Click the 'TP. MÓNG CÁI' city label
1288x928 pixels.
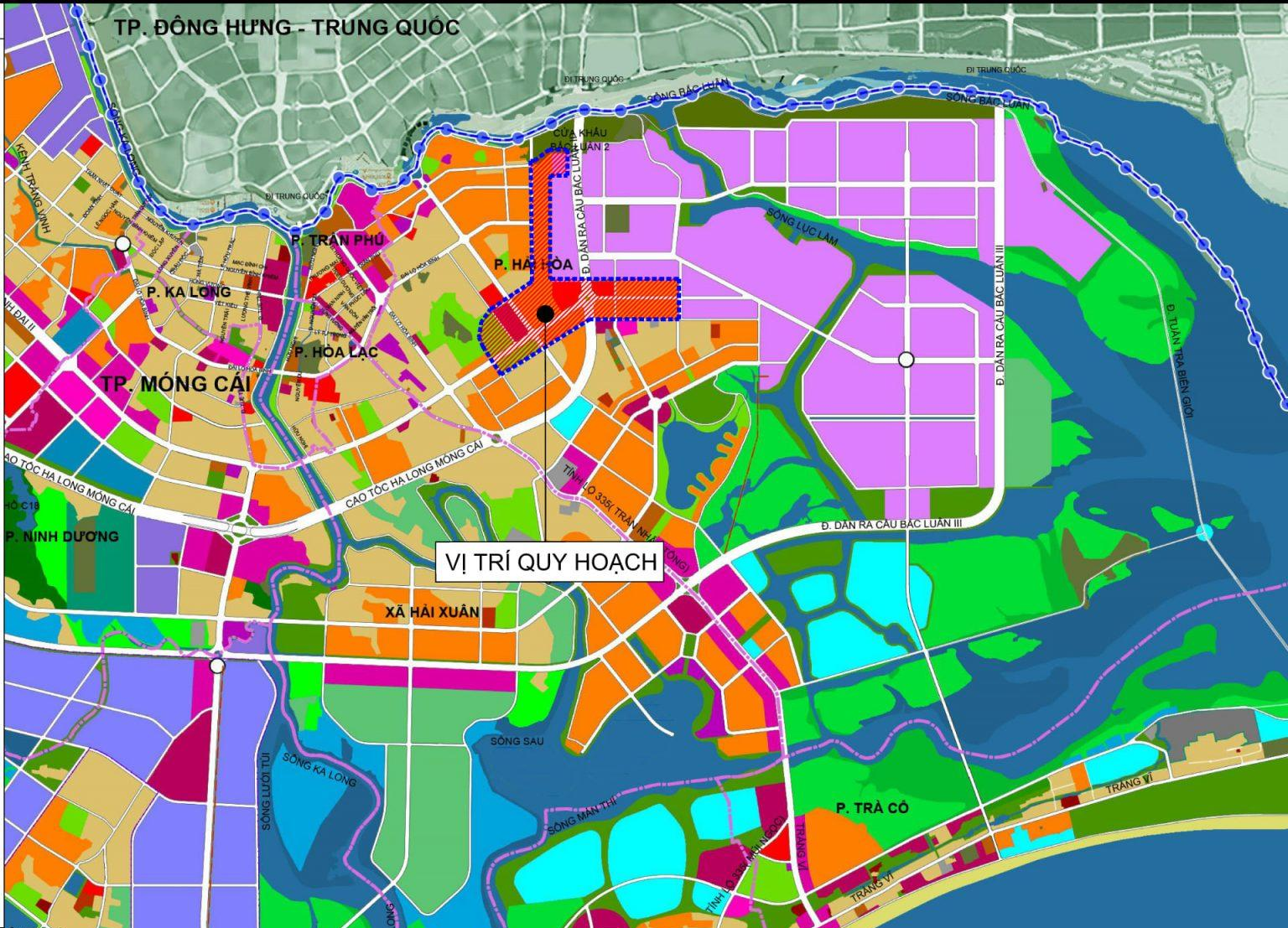(176, 384)
